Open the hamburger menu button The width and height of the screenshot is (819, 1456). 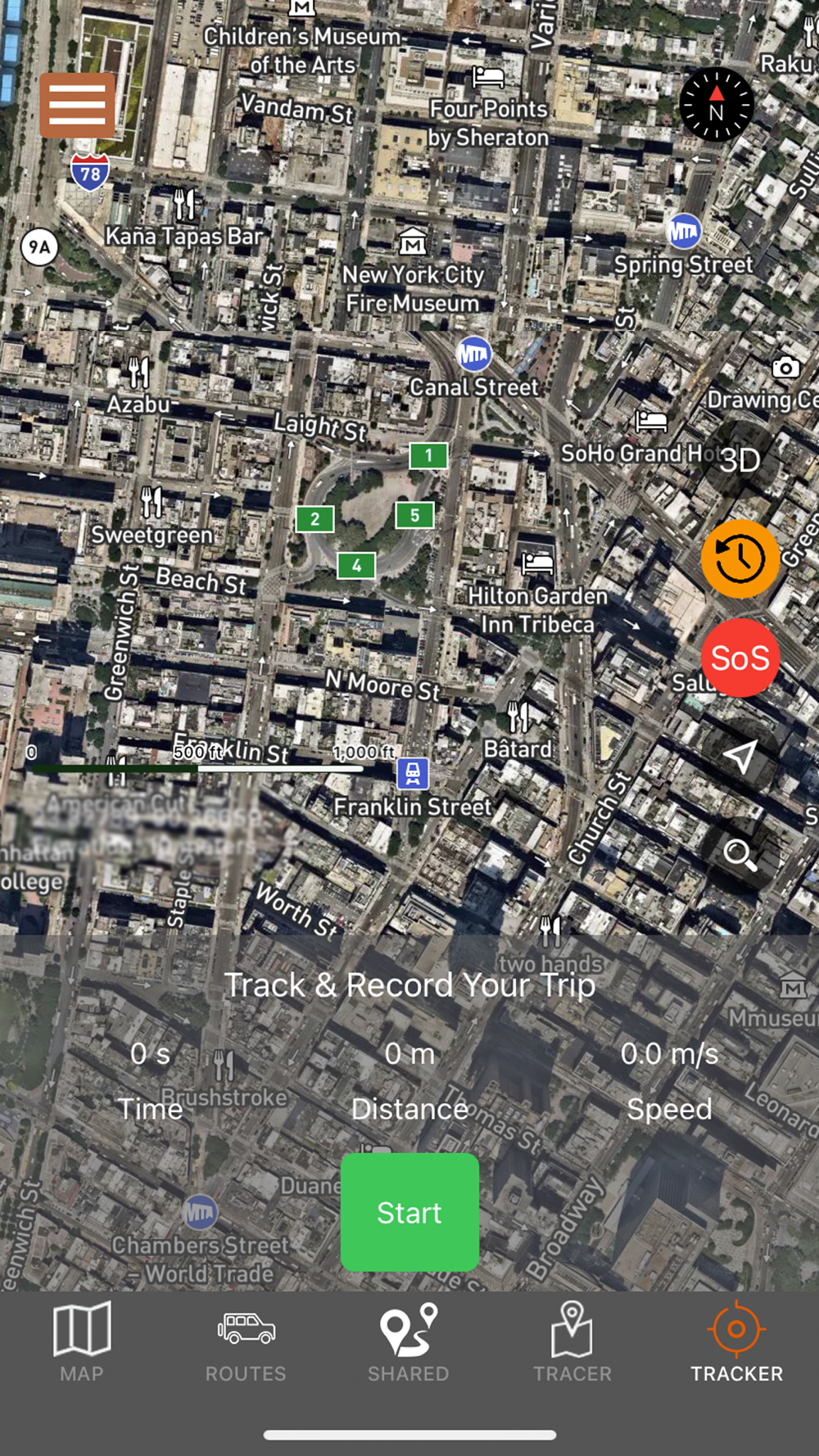(77, 105)
